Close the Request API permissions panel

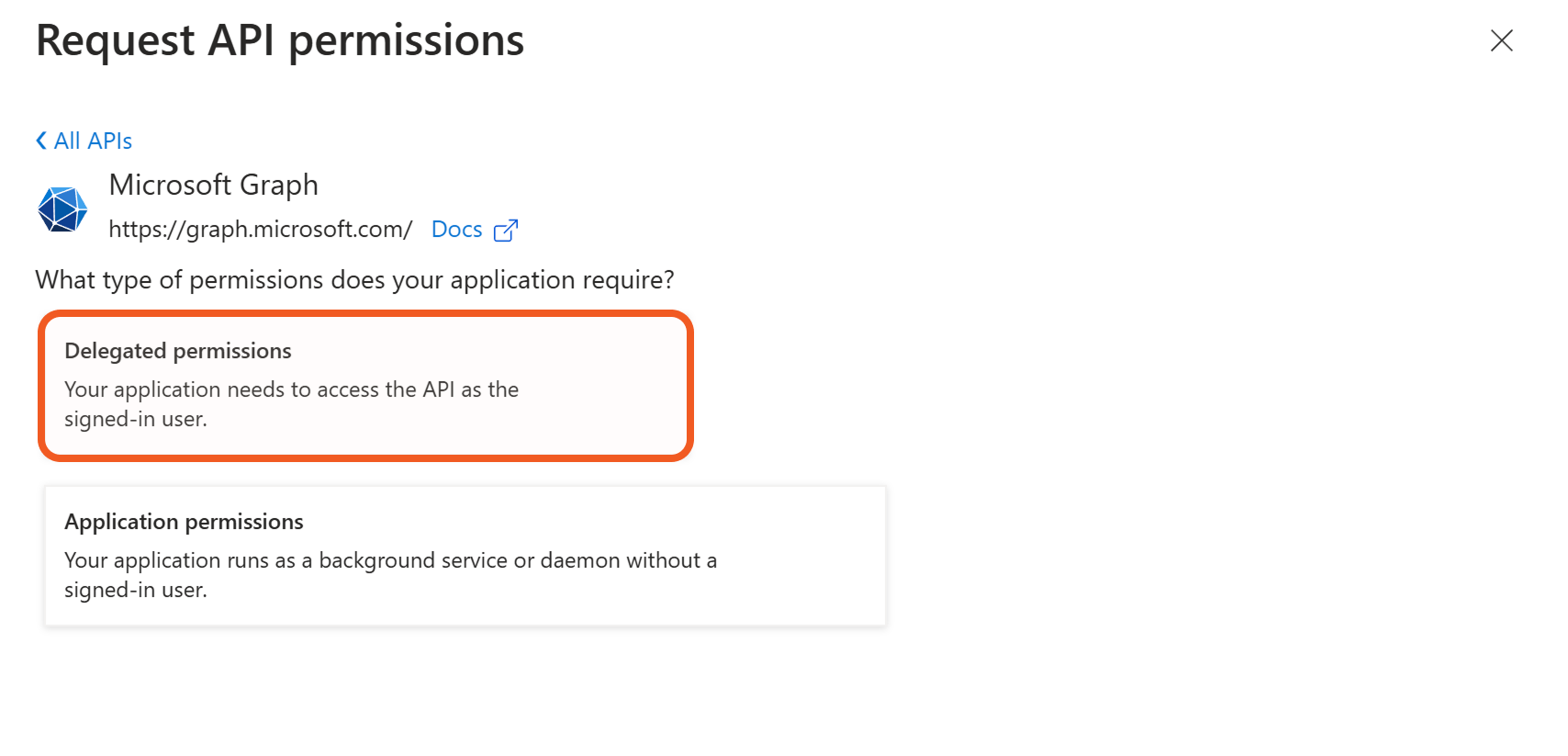tap(1501, 40)
